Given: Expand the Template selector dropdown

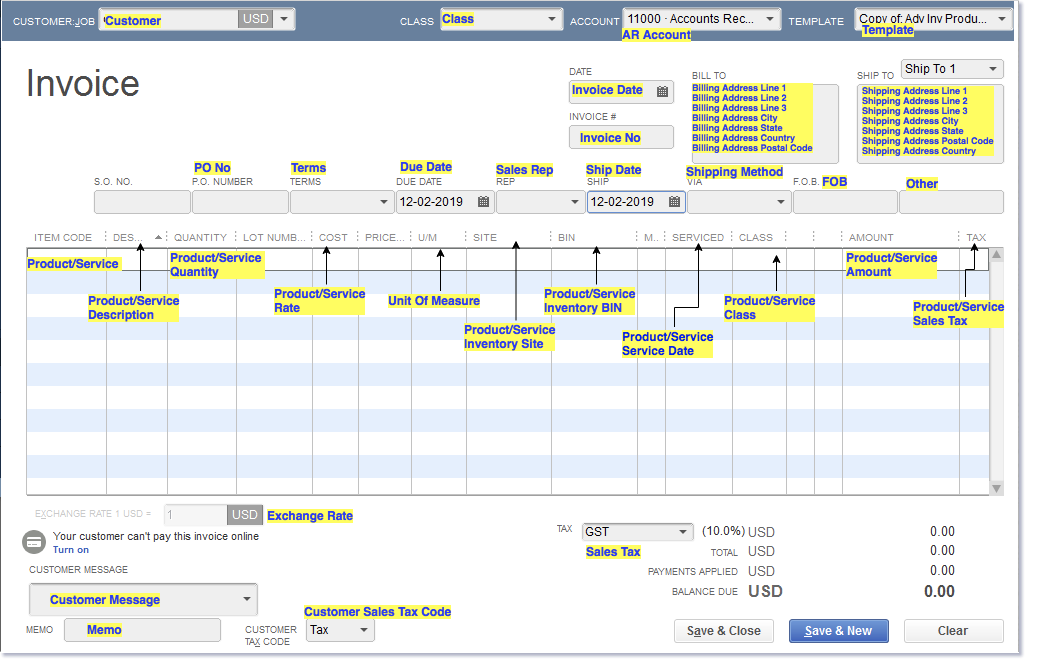Looking at the screenshot, I should tap(1002, 19).
